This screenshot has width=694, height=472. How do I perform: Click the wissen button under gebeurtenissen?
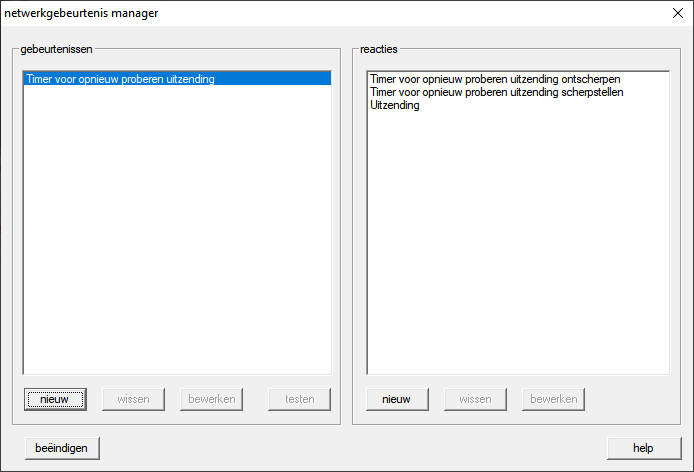(x=133, y=399)
